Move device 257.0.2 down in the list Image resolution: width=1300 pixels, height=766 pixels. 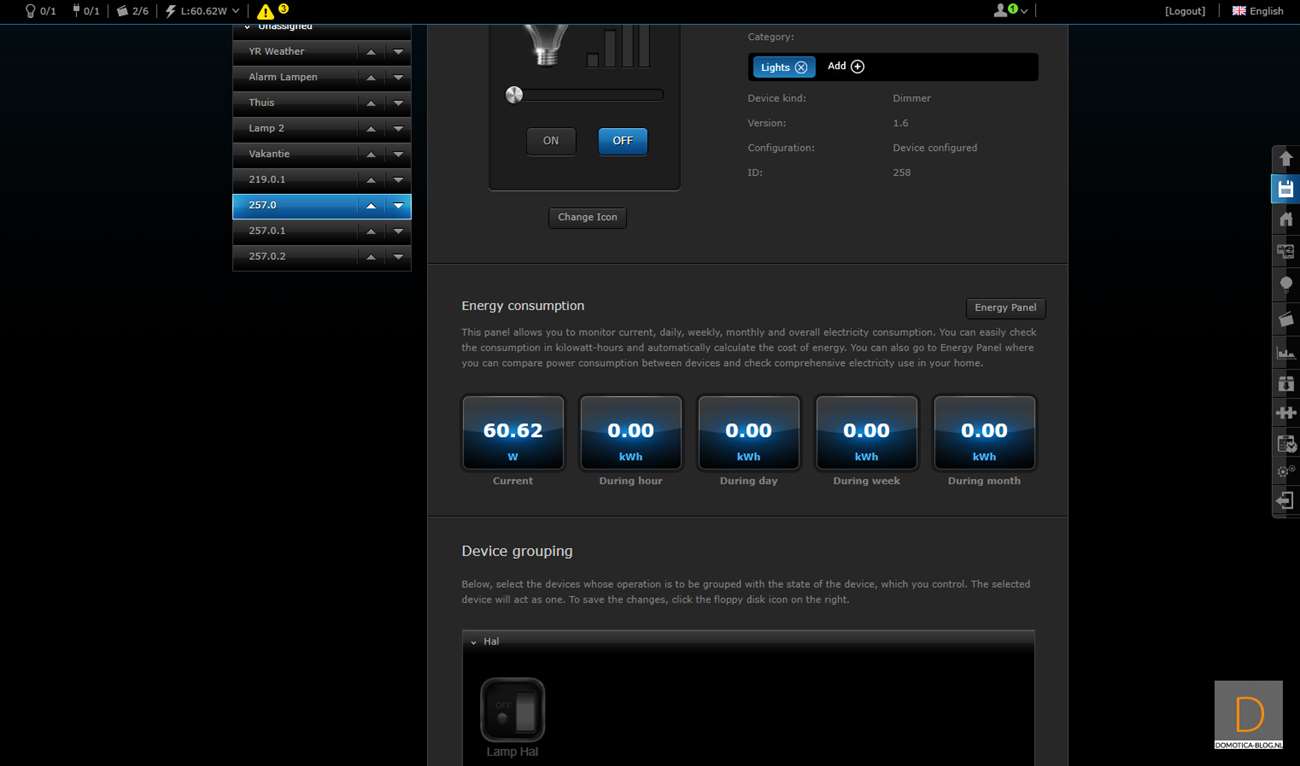click(x=398, y=257)
